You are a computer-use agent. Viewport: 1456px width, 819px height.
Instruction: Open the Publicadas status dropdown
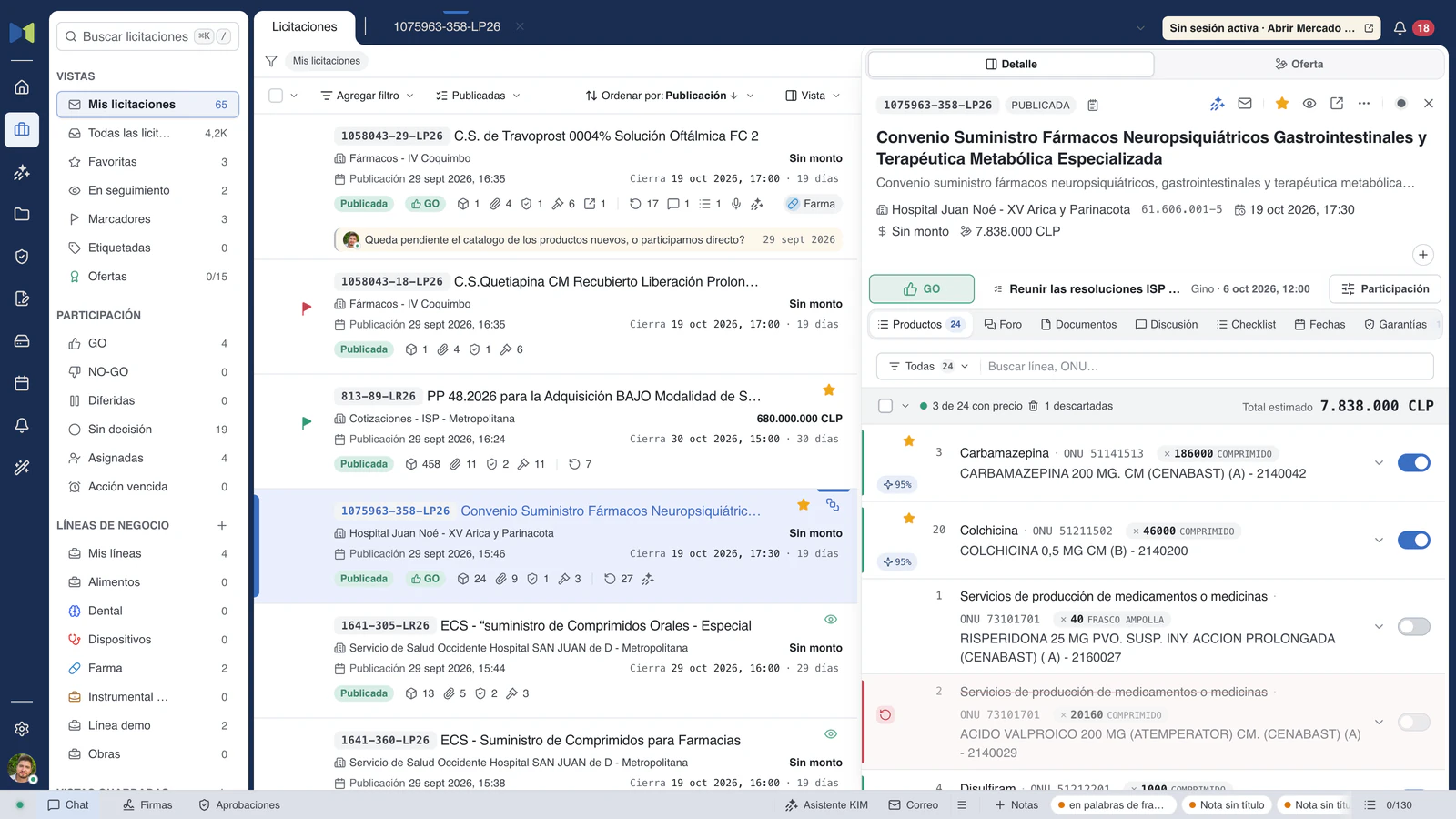tap(478, 96)
